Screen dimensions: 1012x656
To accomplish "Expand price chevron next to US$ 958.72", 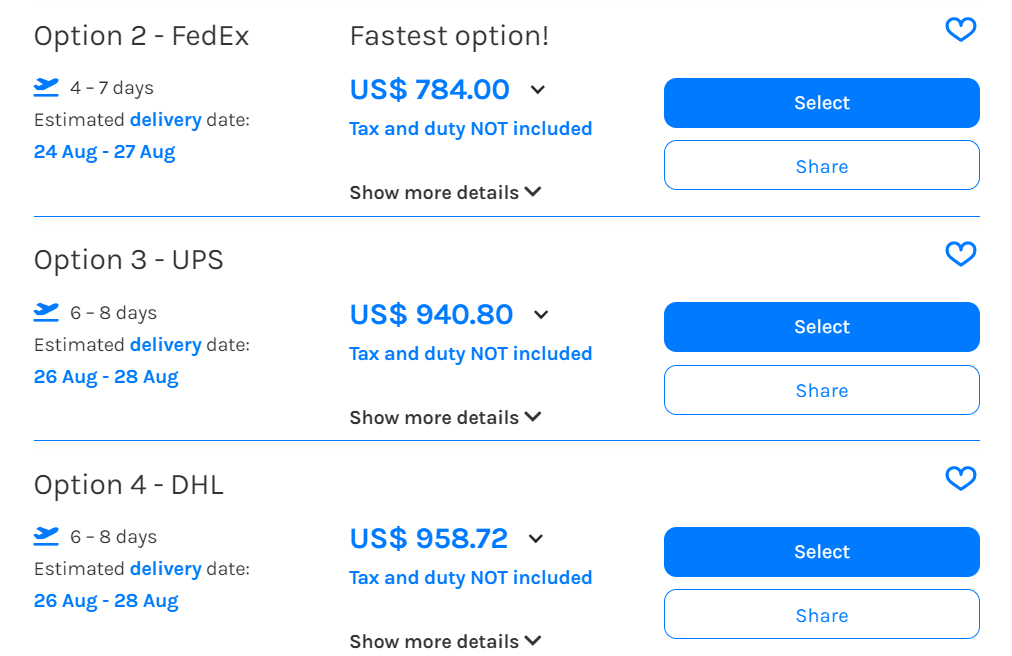I will (536, 538).
